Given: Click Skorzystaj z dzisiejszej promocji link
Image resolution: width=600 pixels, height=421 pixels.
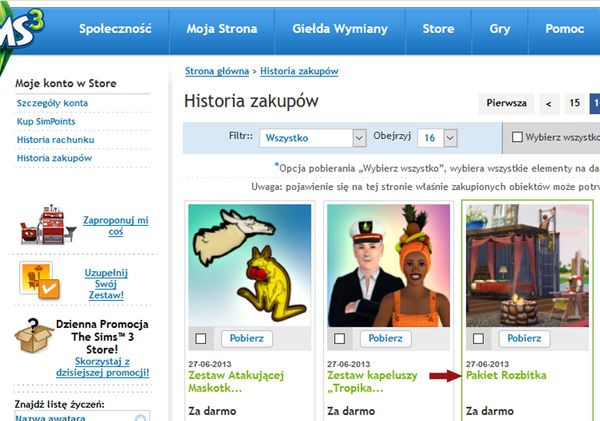Looking at the screenshot, I should point(103,367).
